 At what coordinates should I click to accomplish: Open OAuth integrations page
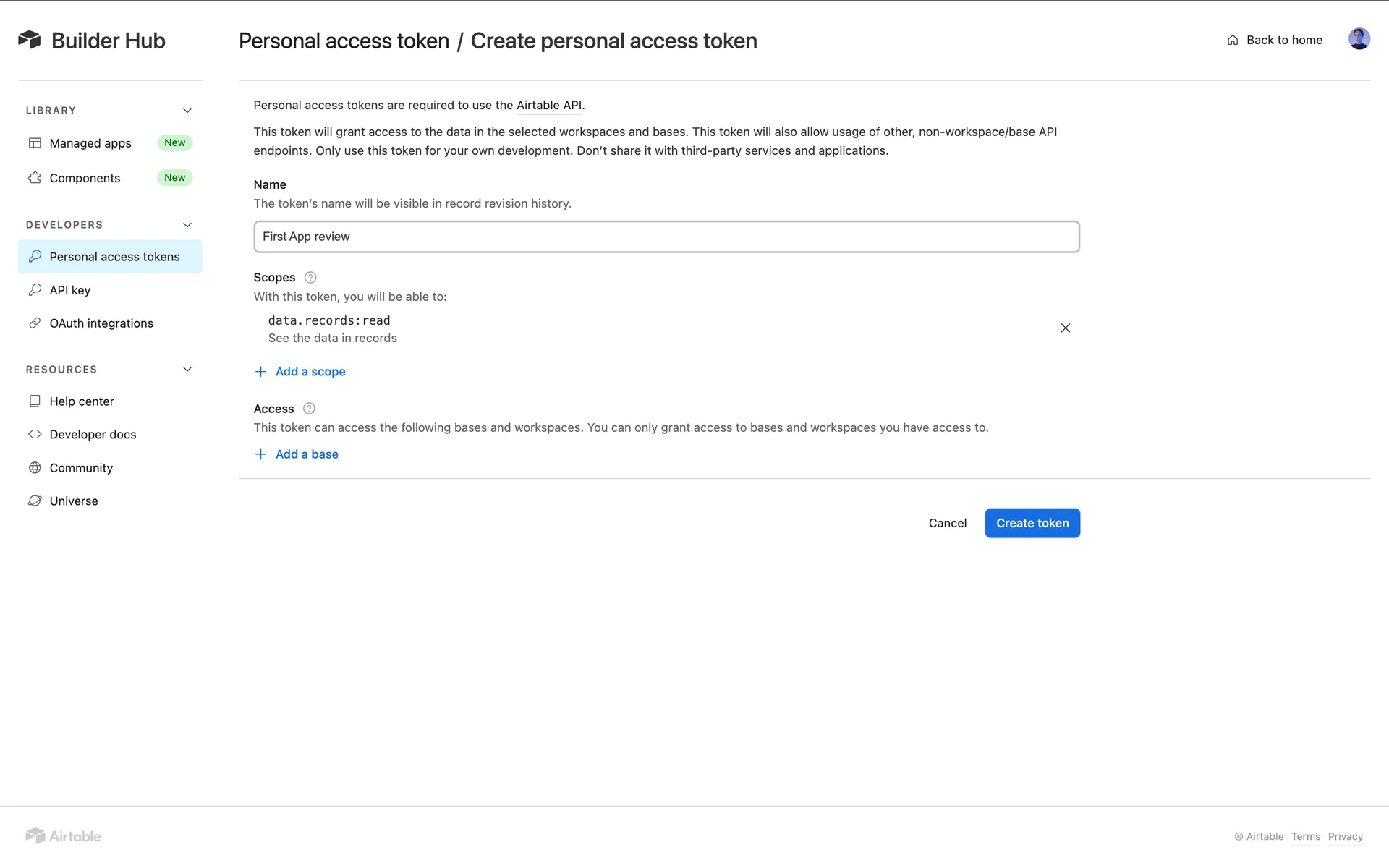[x=101, y=323]
